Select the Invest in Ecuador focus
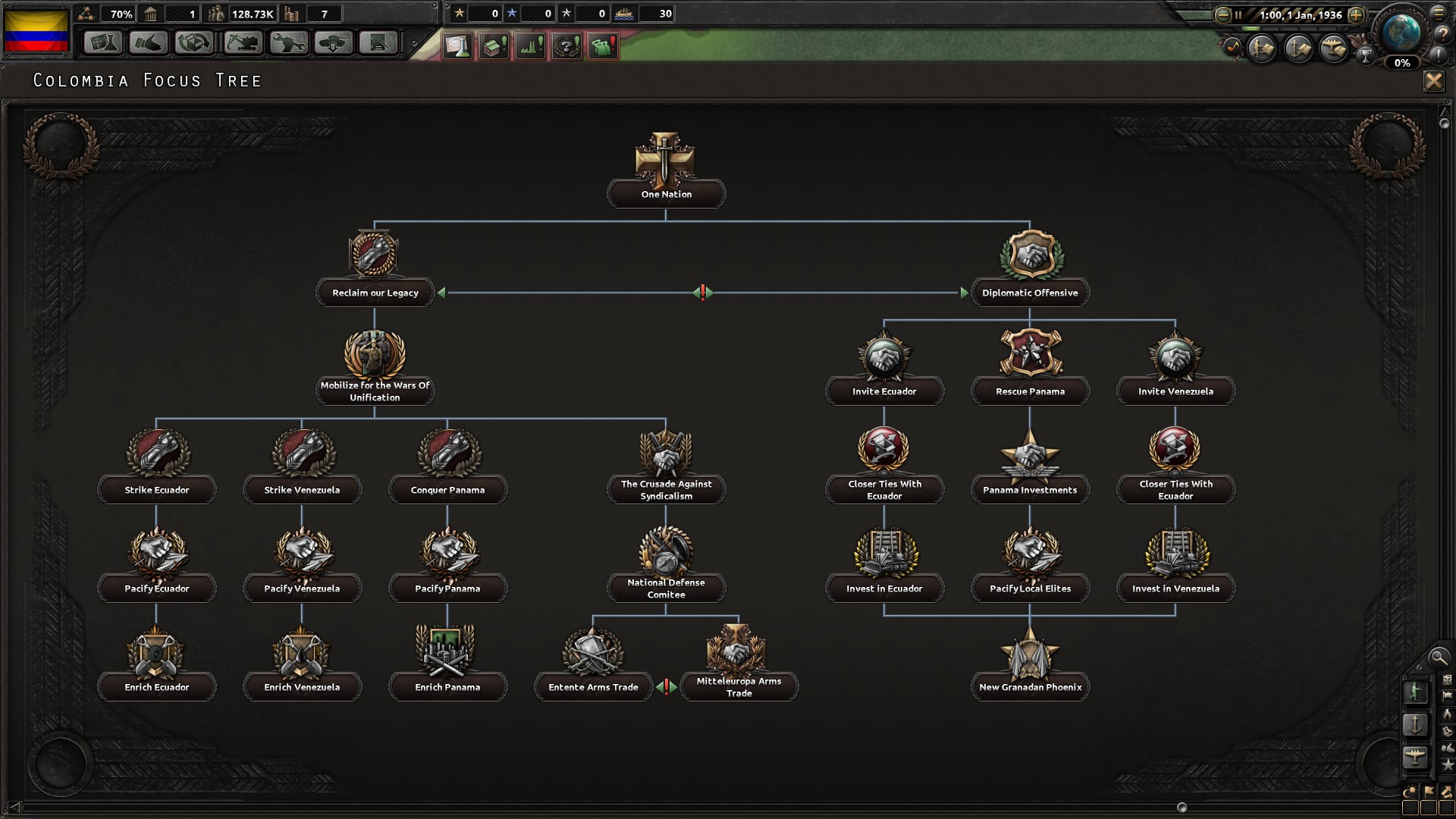 point(884,566)
